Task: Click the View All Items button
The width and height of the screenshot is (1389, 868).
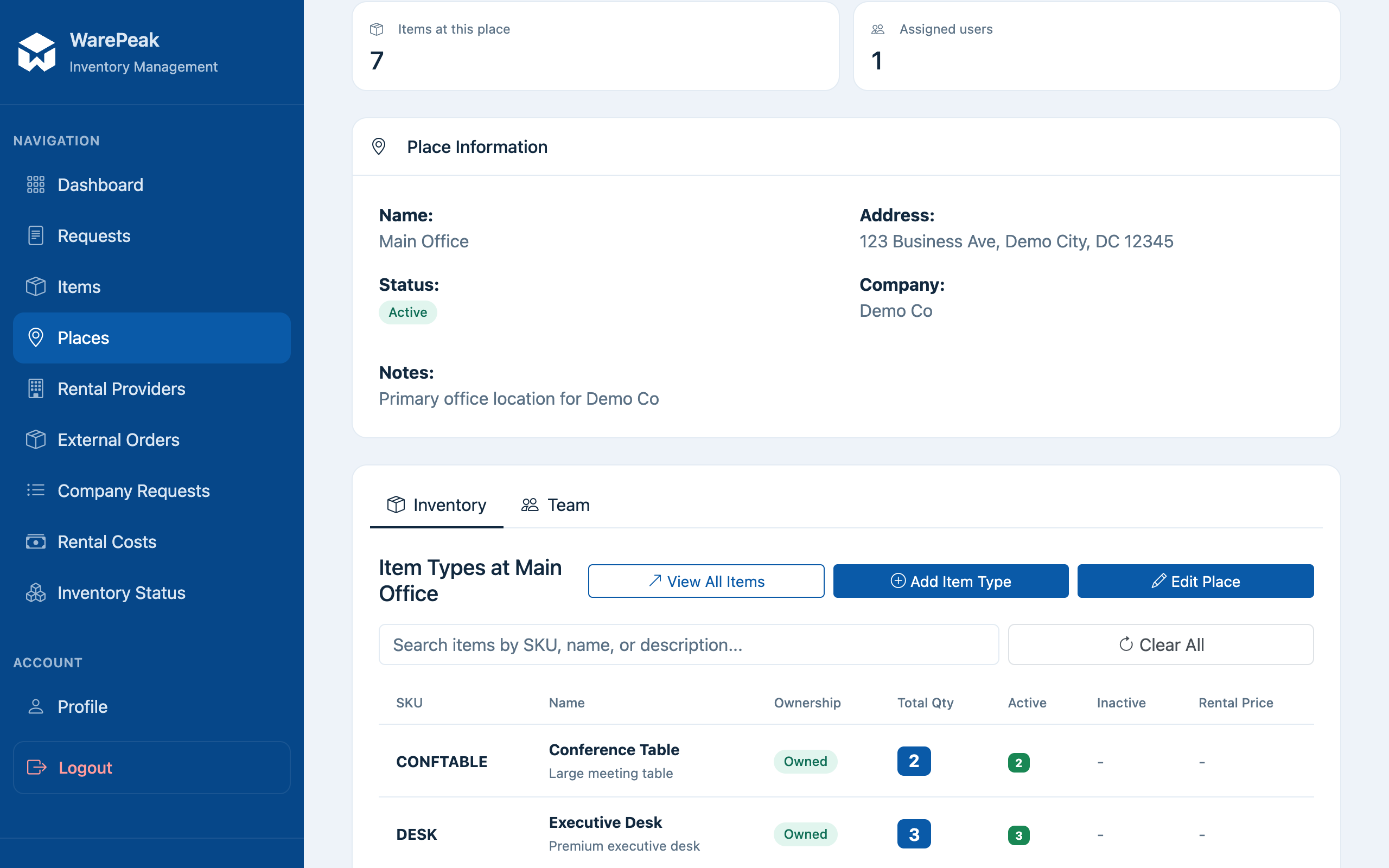Action: [x=706, y=581]
